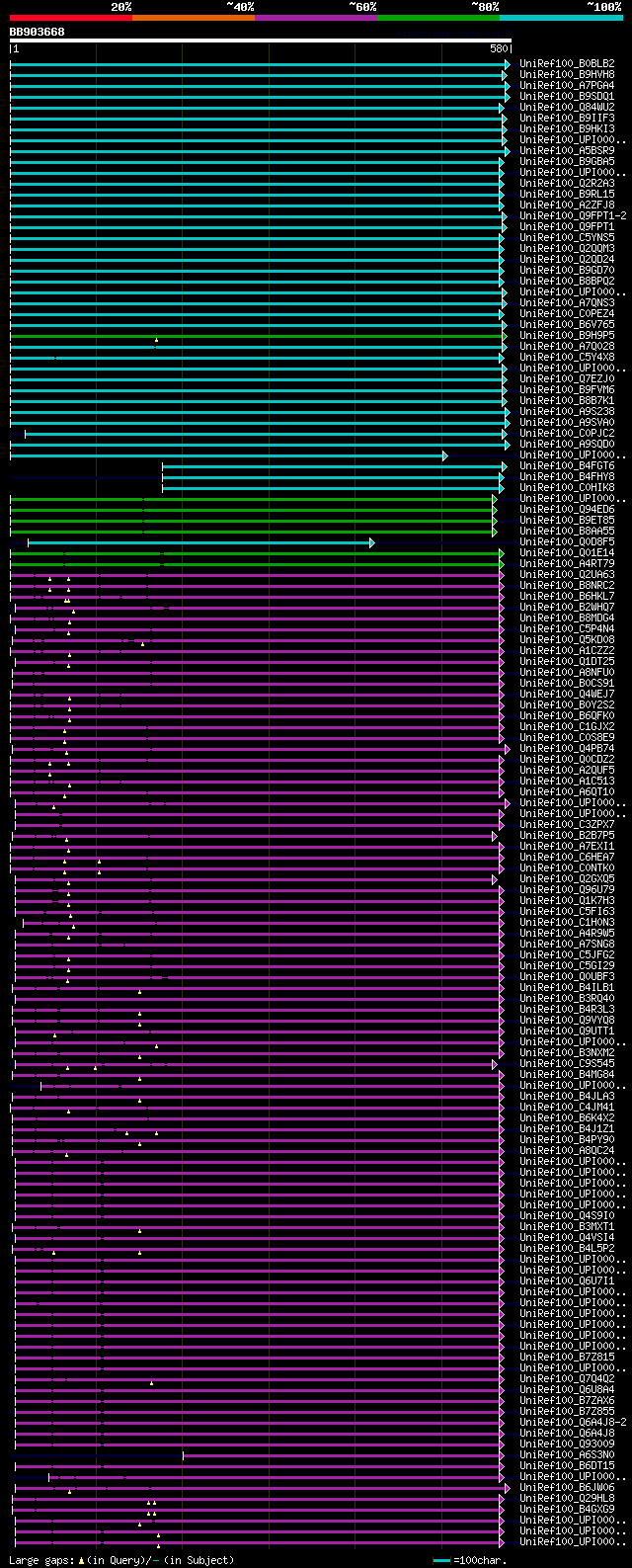Select hit label UniRef100_A5BSR9
632x1568 pixels.
pyautogui.click(x=567, y=150)
